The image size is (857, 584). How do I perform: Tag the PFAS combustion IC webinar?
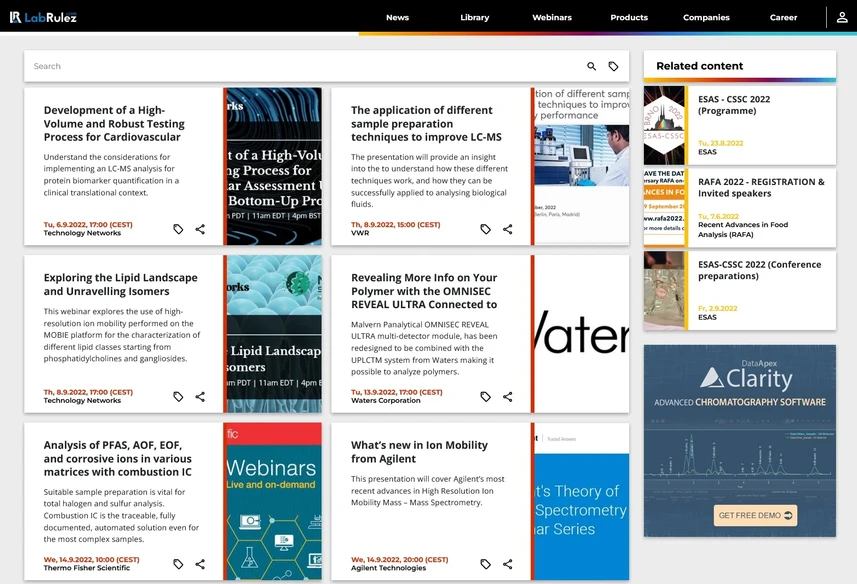[x=178, y=564]
